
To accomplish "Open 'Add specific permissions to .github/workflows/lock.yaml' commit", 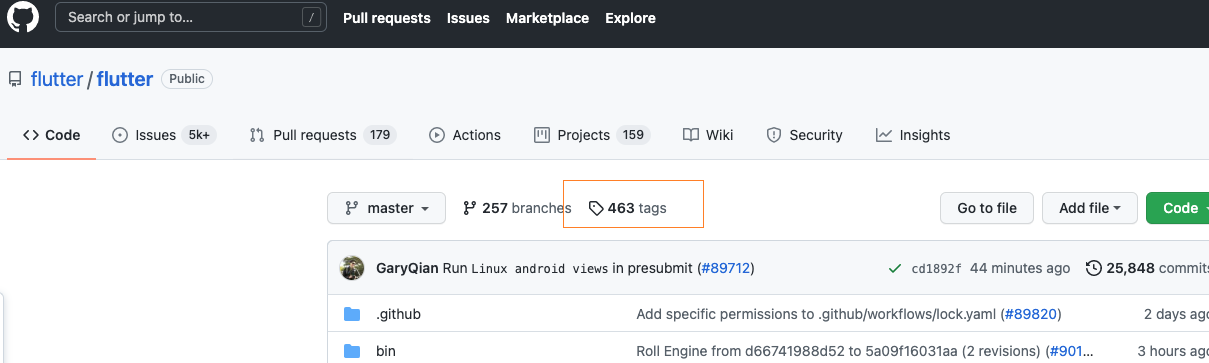I will pyautogui.click(x=817, y=314).
